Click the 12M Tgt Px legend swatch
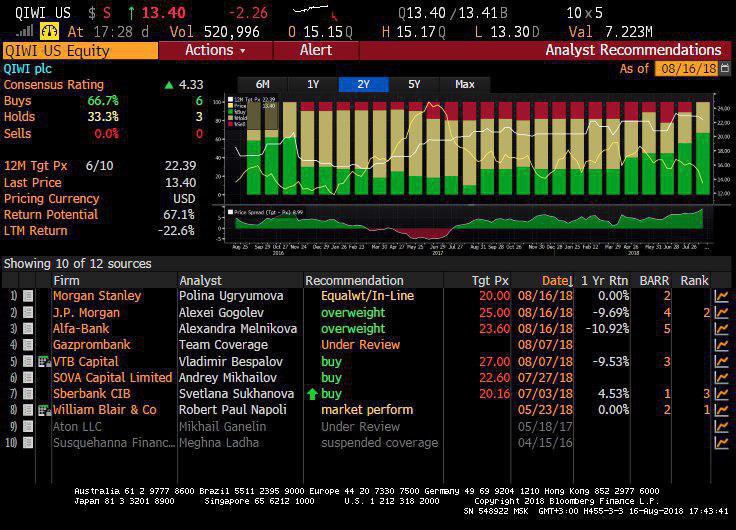The image size is (736, 530). point(230,100)
